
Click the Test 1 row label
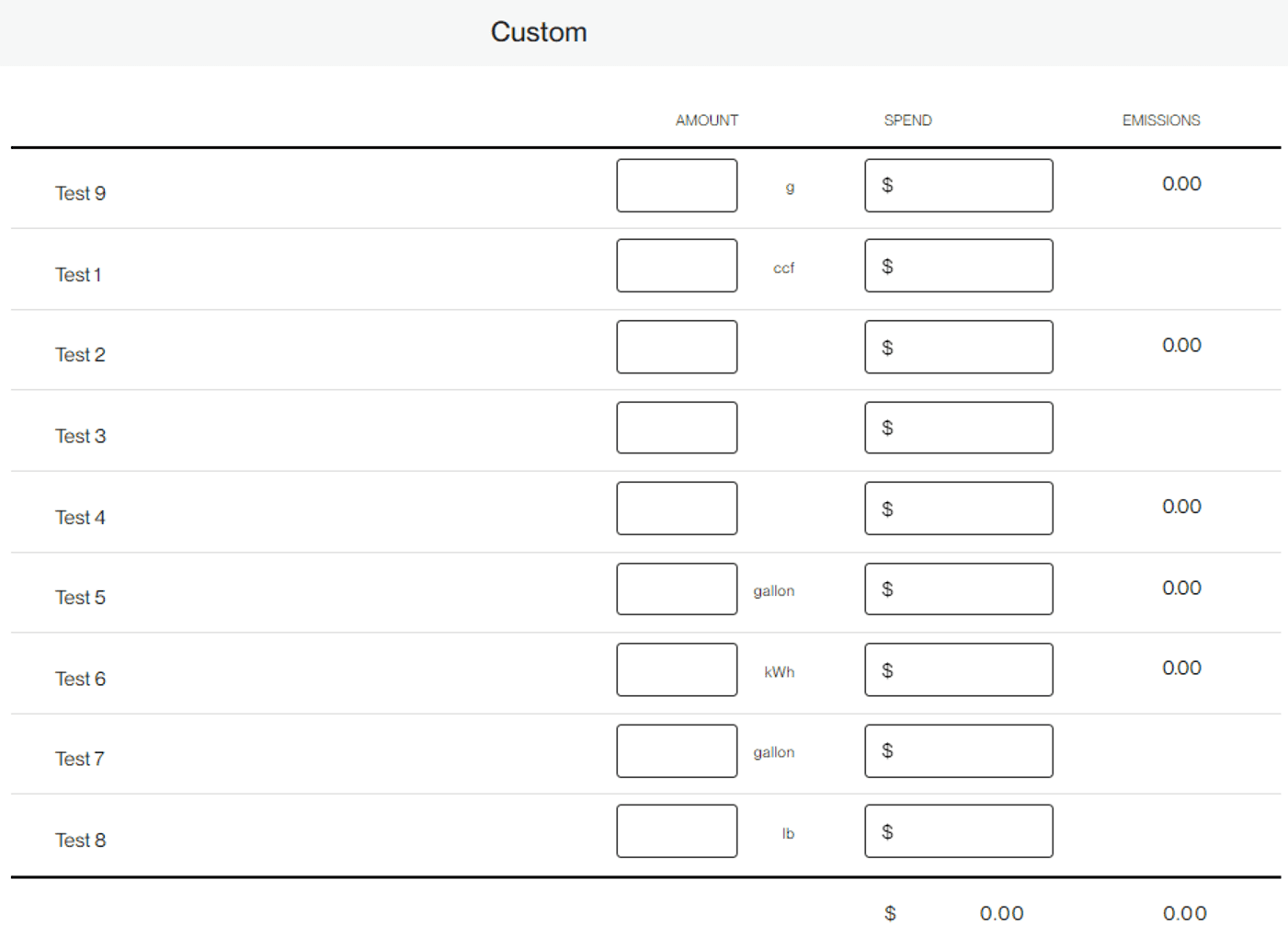[78, 274]
